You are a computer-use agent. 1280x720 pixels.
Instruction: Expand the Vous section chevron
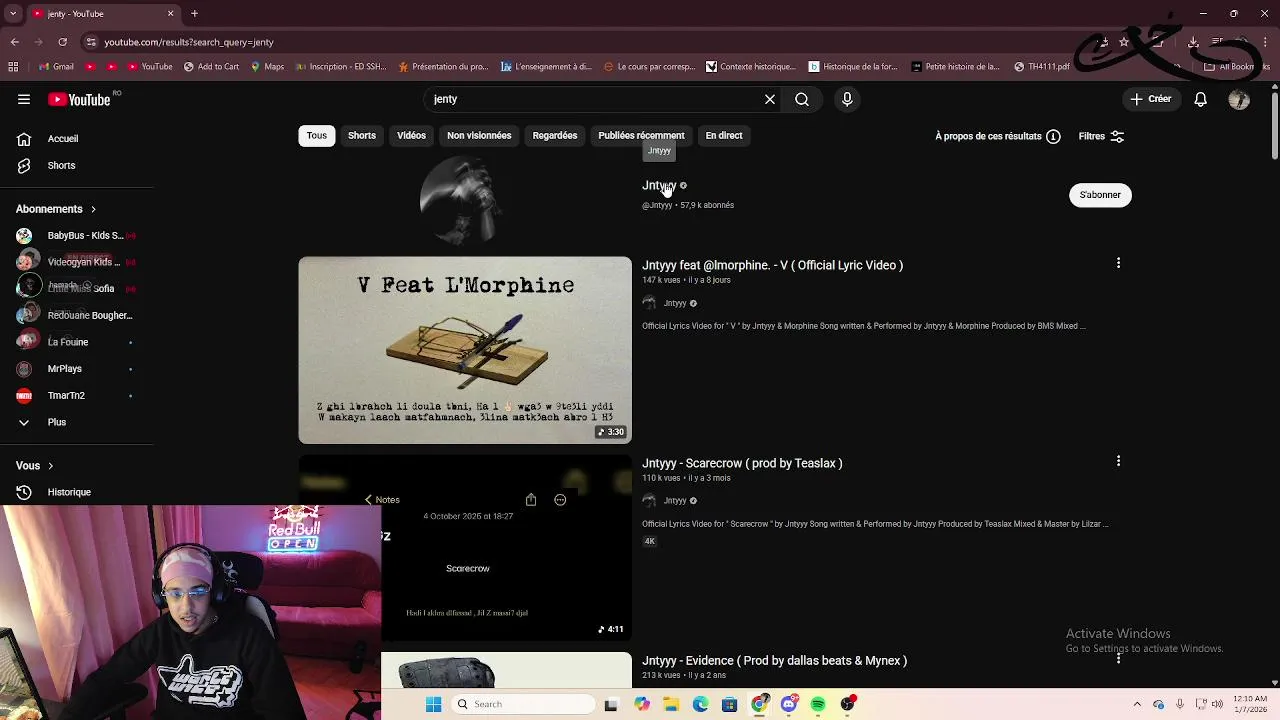[x=50, y=466]
